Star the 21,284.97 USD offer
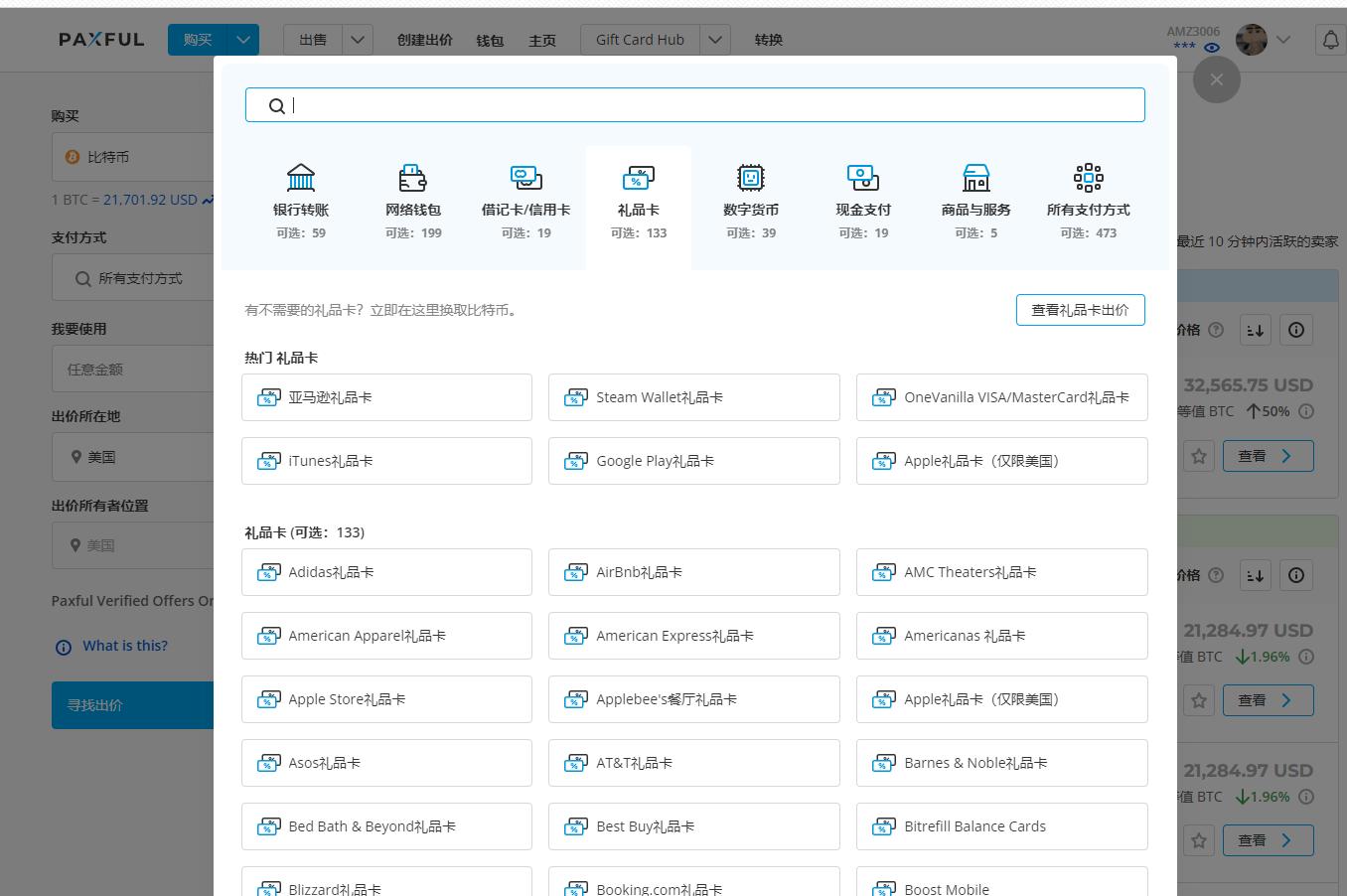Screen dimensions: 1347x896 [1199, 700]
